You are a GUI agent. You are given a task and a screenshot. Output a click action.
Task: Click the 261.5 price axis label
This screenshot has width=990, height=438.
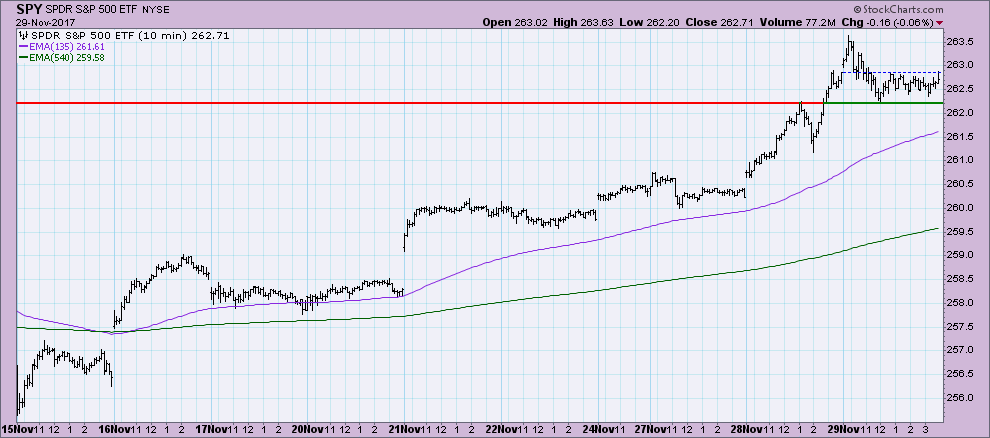pos(959,137)
